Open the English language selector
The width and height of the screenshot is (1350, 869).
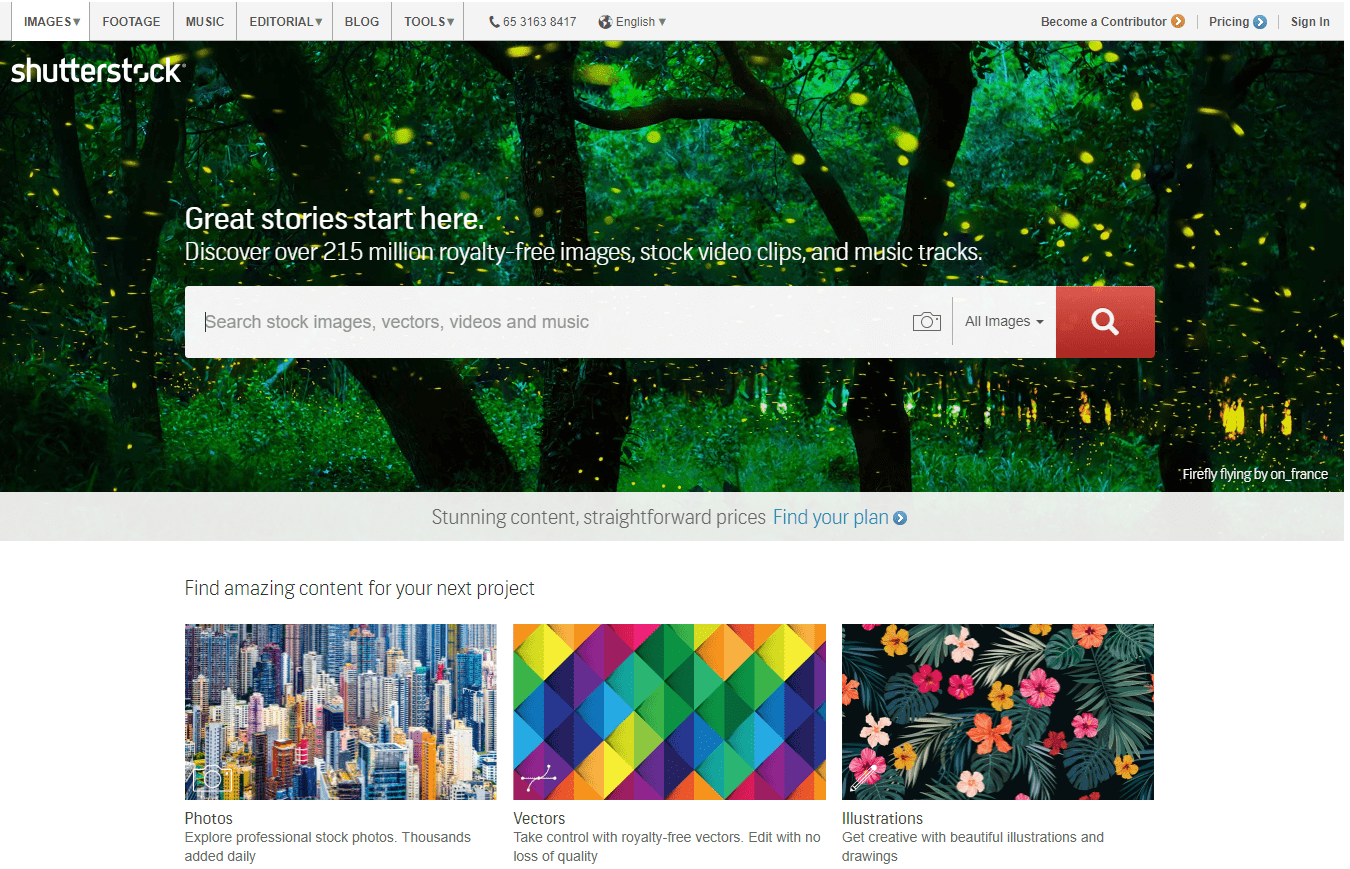point(632,21)
